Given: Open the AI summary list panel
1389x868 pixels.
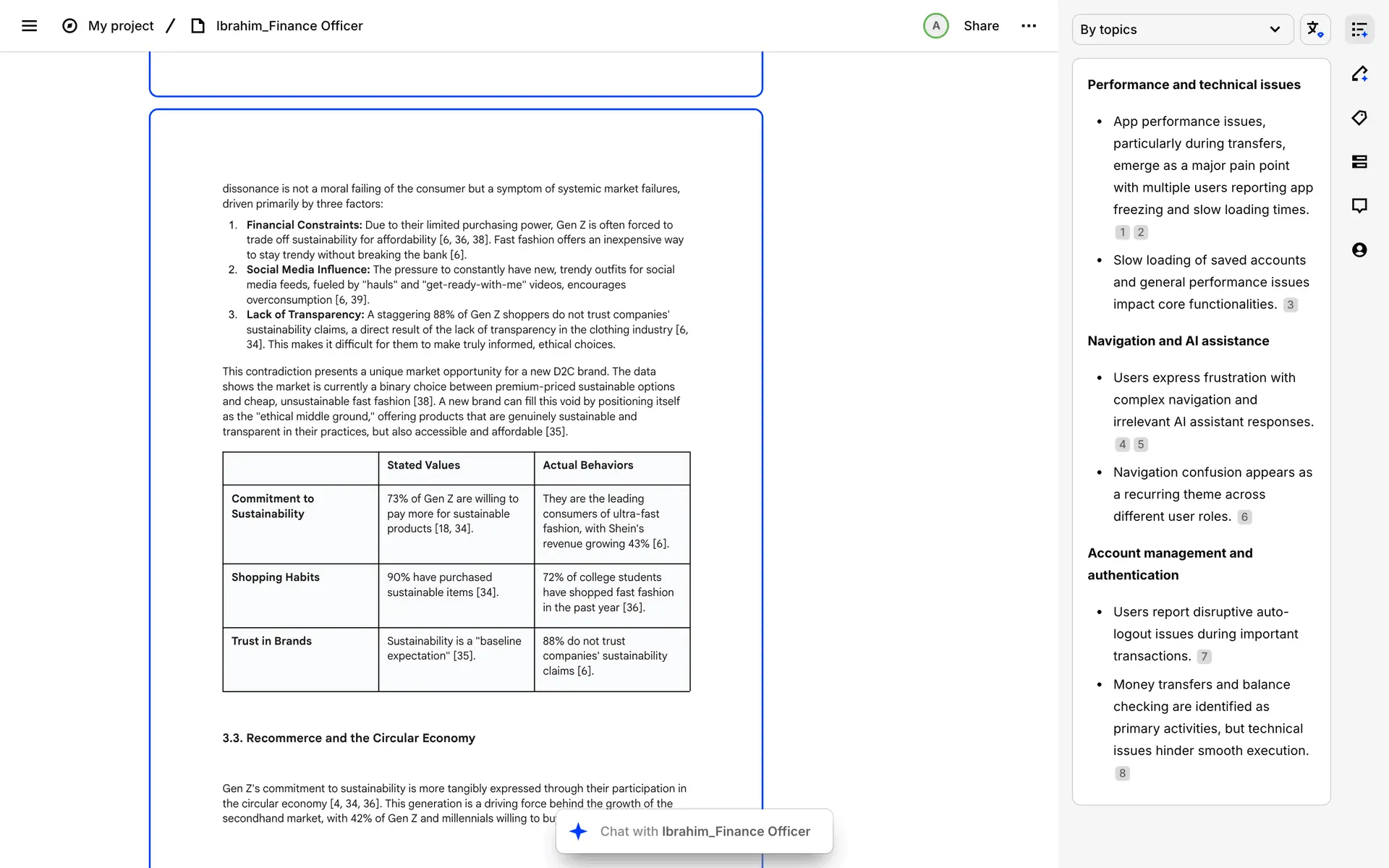Looking at the screenshot, I should point(1359,30).
